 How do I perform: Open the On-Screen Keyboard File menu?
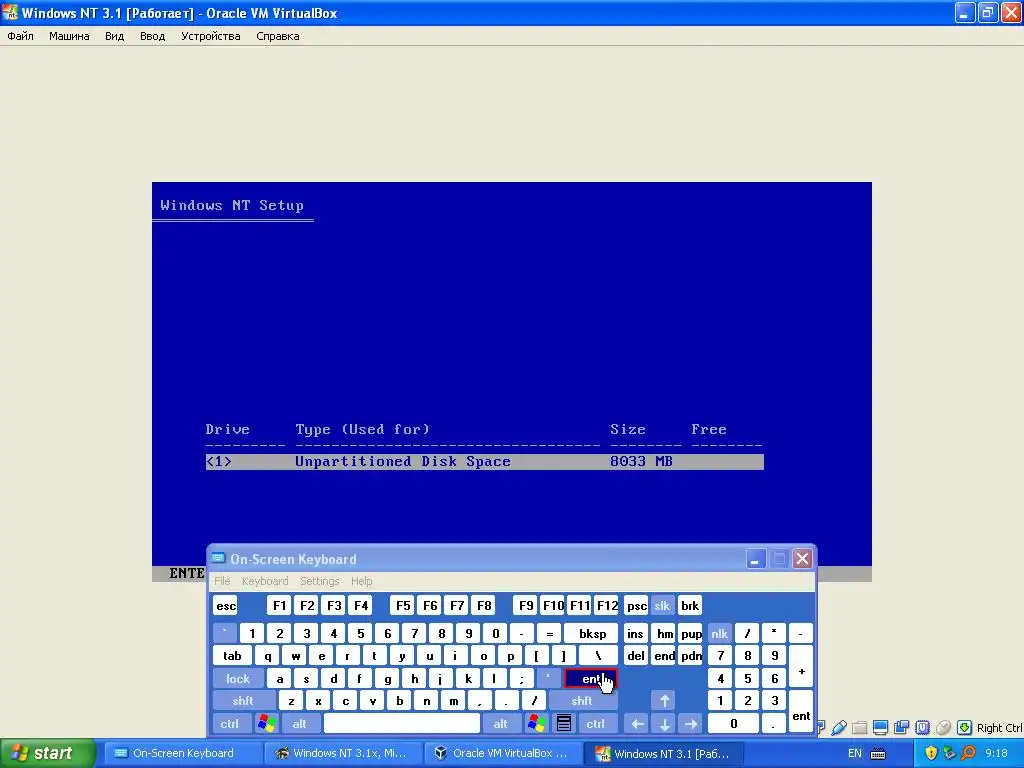click(x=222, y=581)
